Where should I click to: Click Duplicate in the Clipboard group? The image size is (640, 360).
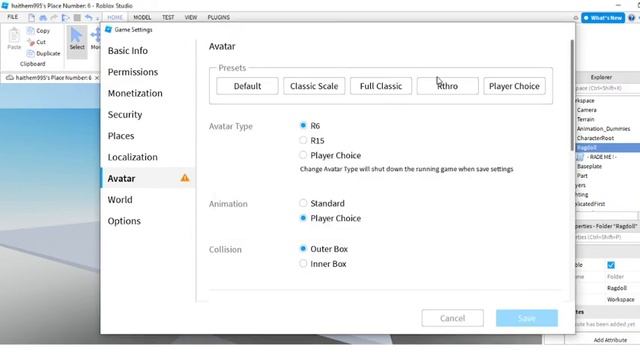(x=43, y=53)
